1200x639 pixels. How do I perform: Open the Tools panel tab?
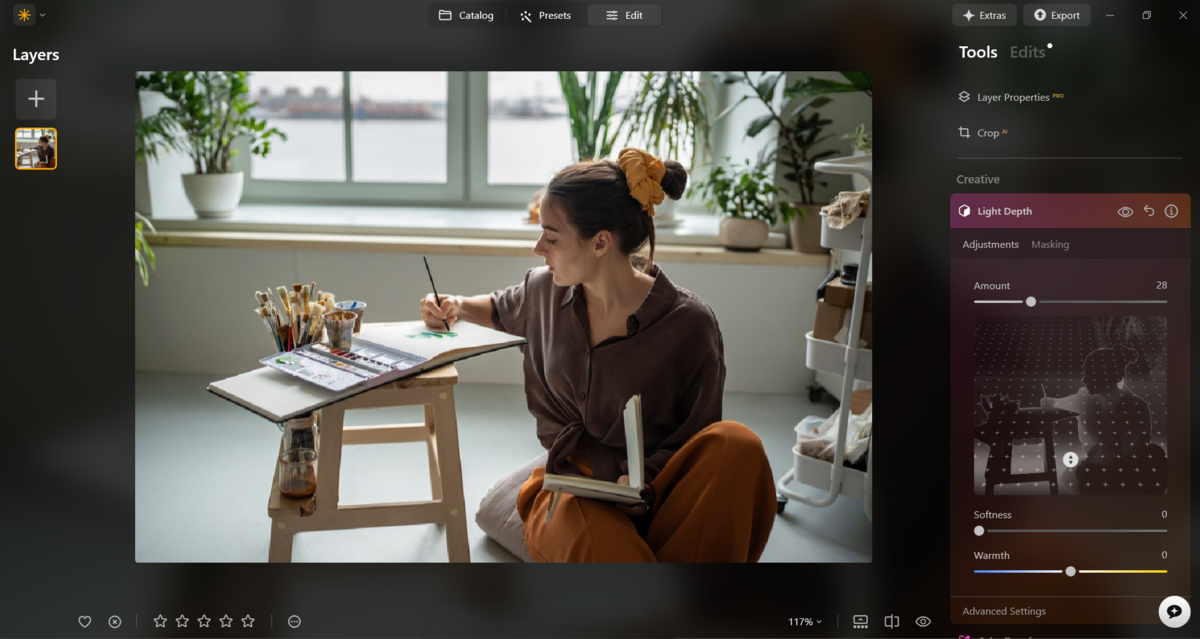978,53
